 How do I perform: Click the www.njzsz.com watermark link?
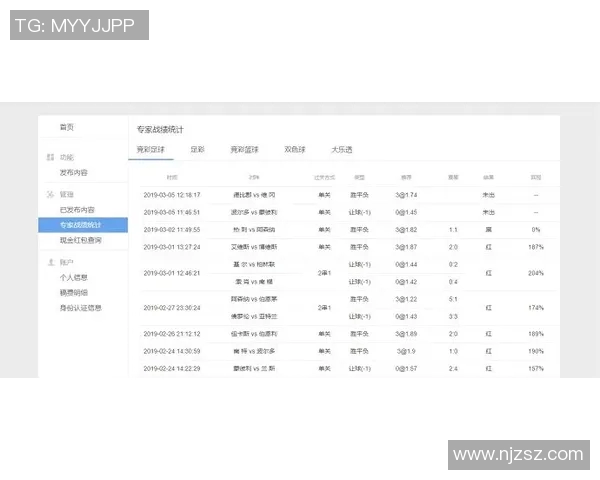pyautogui.click(x=517, y=455)
